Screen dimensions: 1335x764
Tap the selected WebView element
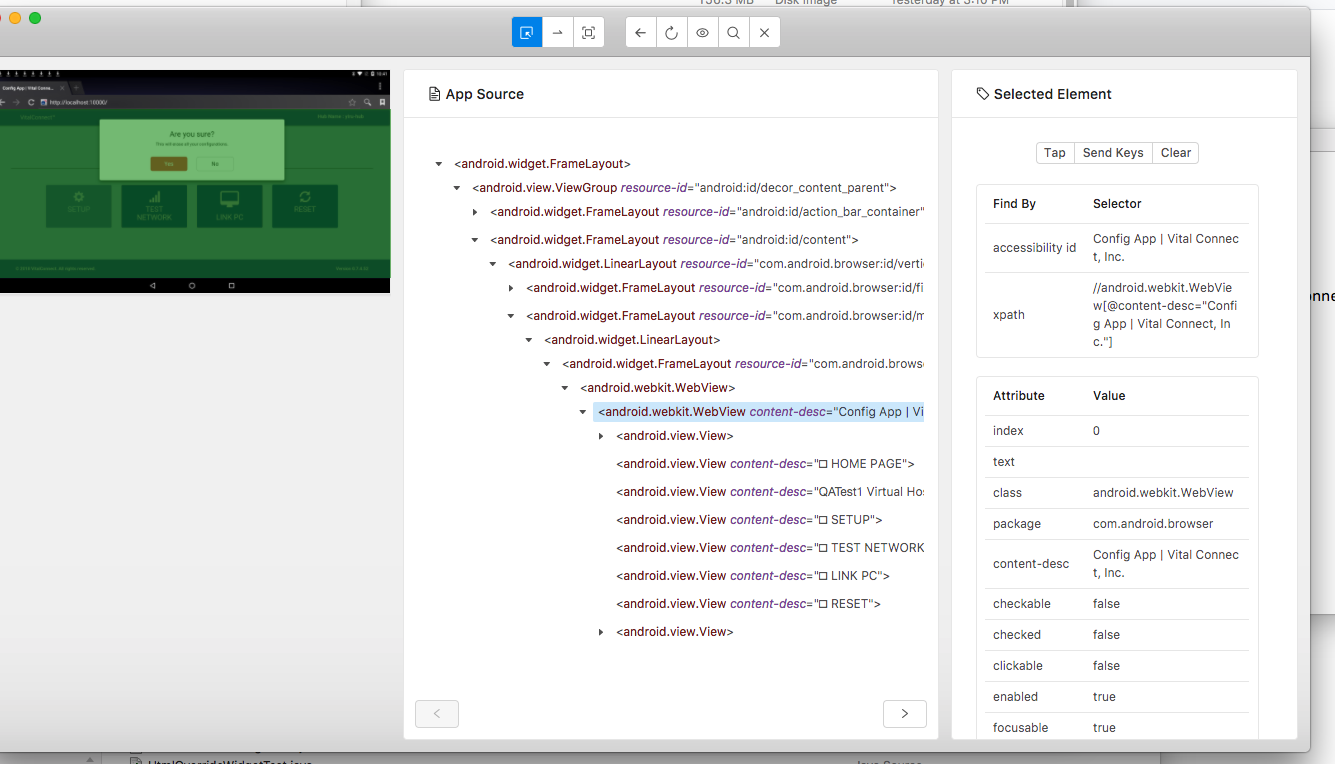[1054, 152]
